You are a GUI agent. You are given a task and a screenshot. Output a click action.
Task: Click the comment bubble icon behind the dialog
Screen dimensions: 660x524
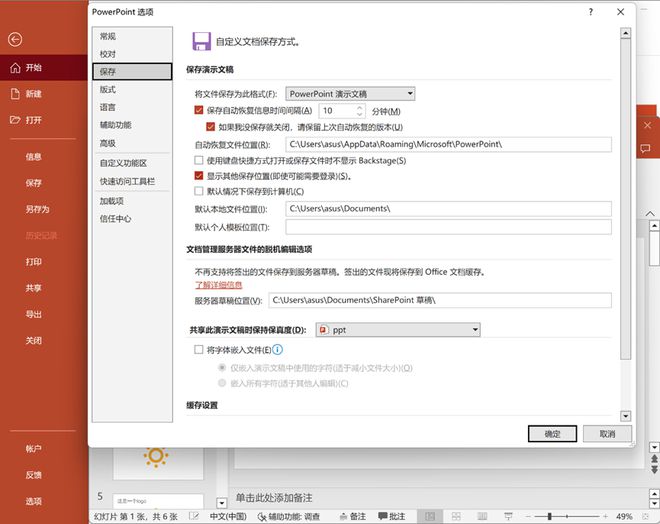pos(645,148)
